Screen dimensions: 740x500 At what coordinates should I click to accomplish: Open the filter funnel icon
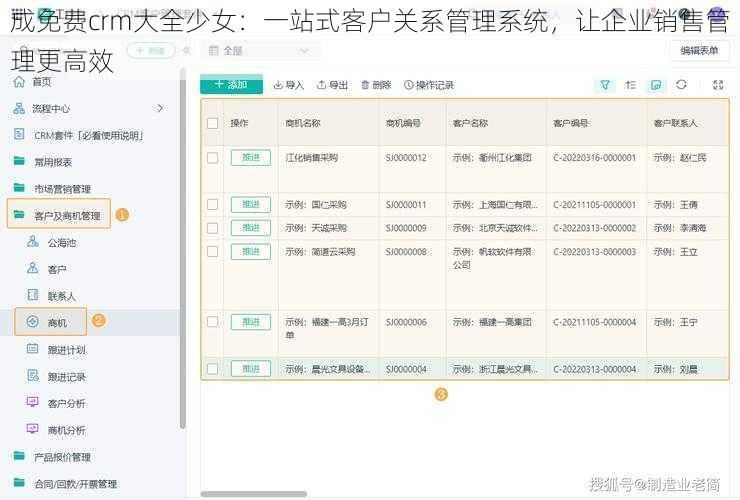coord(605,85)
